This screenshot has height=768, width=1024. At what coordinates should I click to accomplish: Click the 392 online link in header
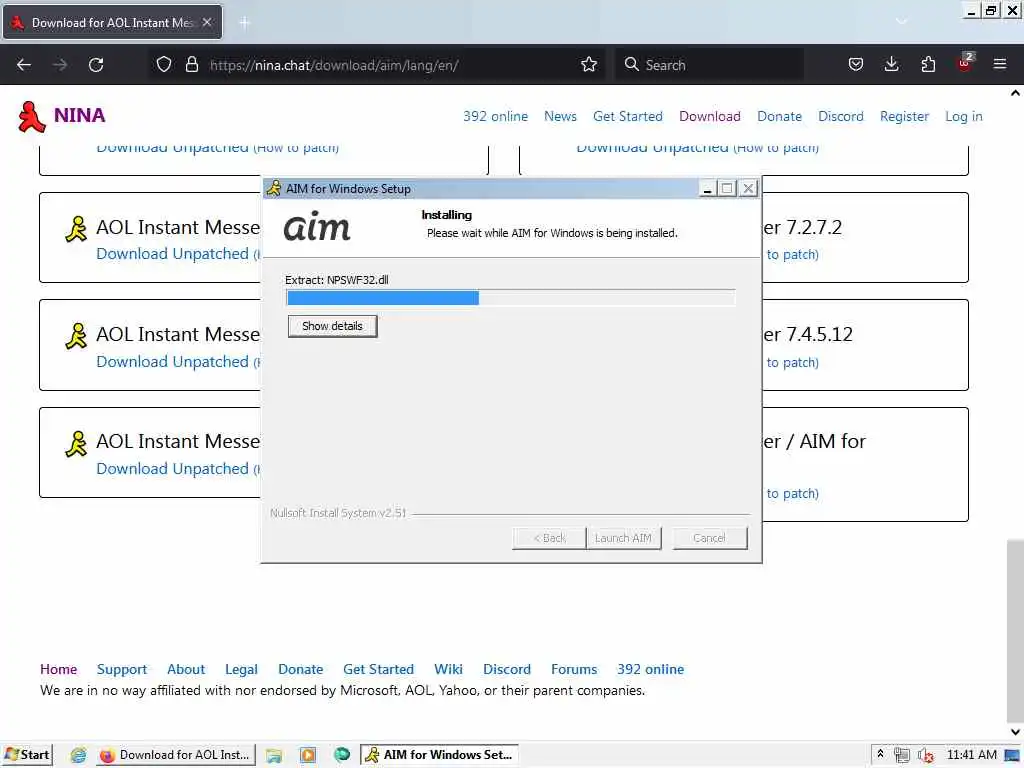pyautogui.click(x=496, y=116)
